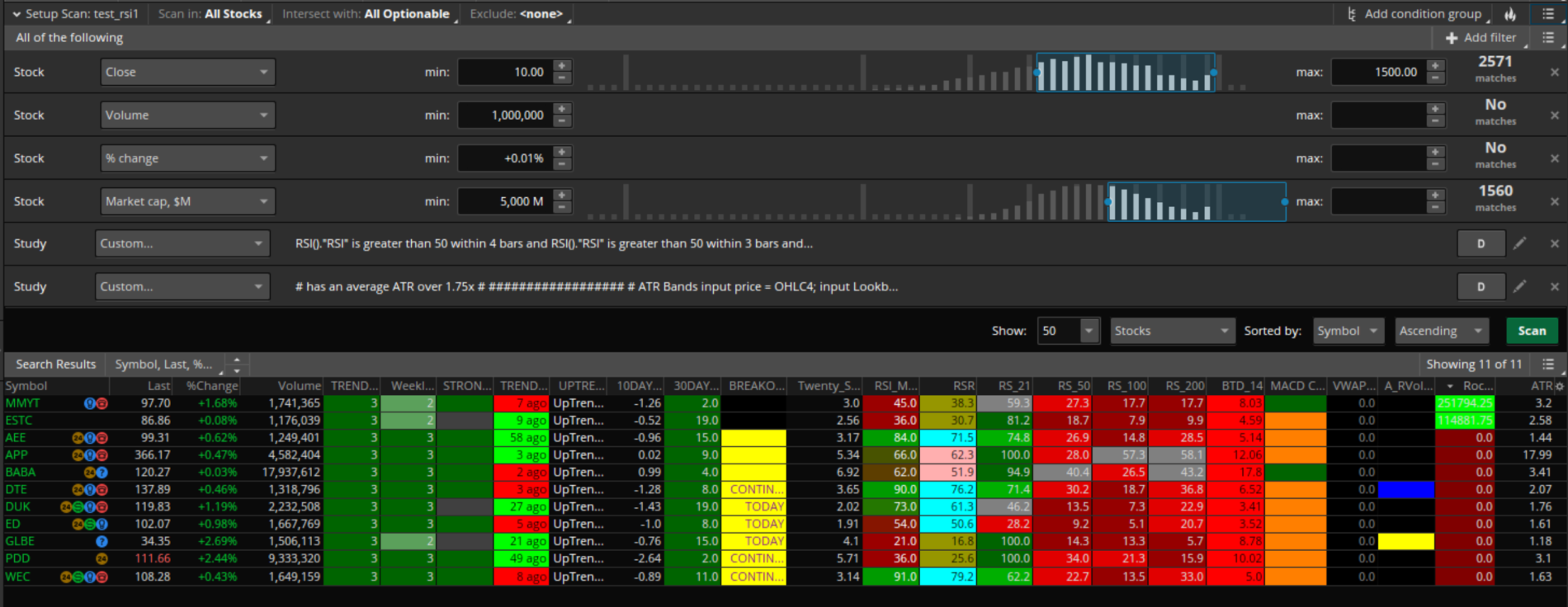Increase % change min with plus stepper

(562, 152)
